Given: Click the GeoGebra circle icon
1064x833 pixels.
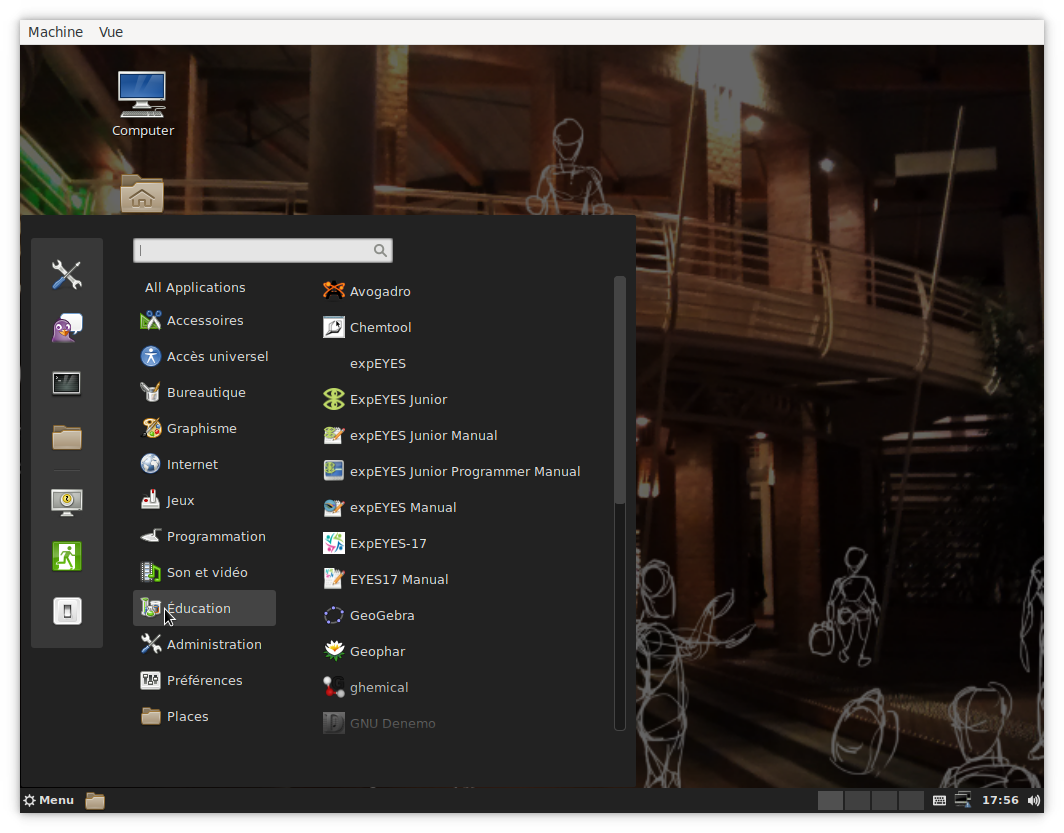Looking at the screenshot, I should (x=333, y=615).
